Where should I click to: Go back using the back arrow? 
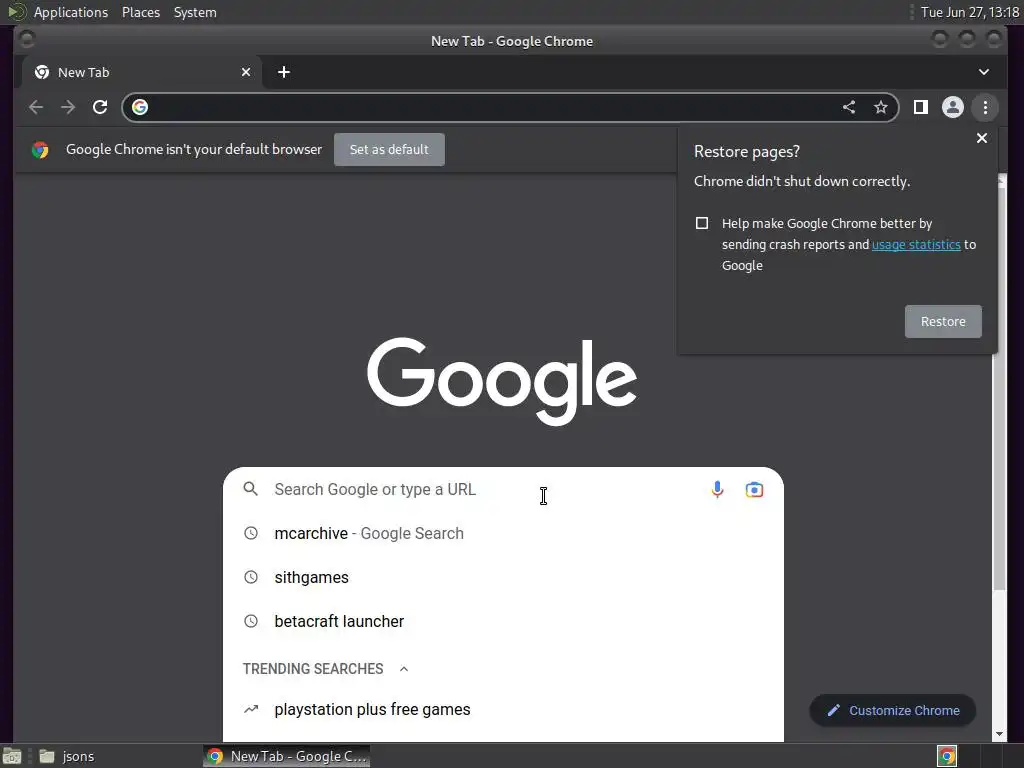36,107
